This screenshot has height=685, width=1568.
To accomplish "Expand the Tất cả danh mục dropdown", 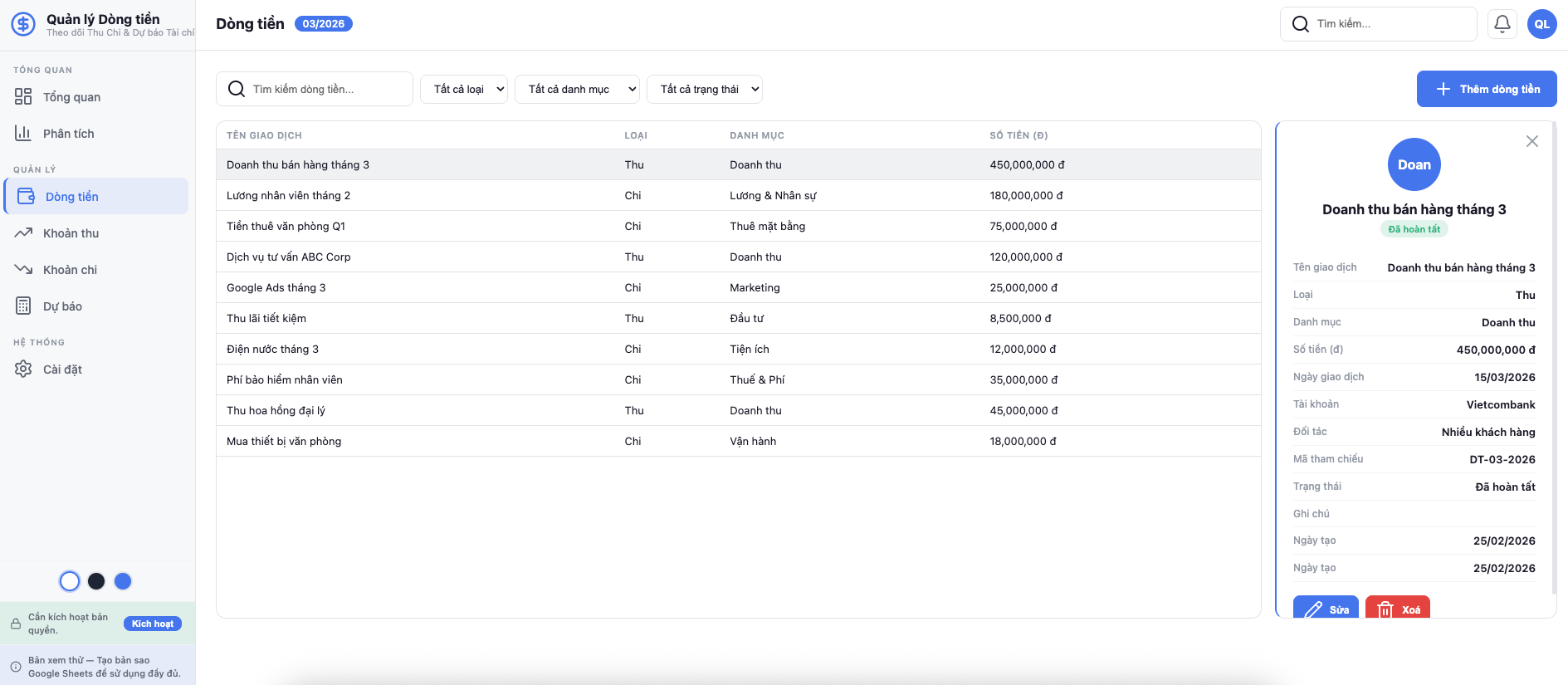I will 577,90.
